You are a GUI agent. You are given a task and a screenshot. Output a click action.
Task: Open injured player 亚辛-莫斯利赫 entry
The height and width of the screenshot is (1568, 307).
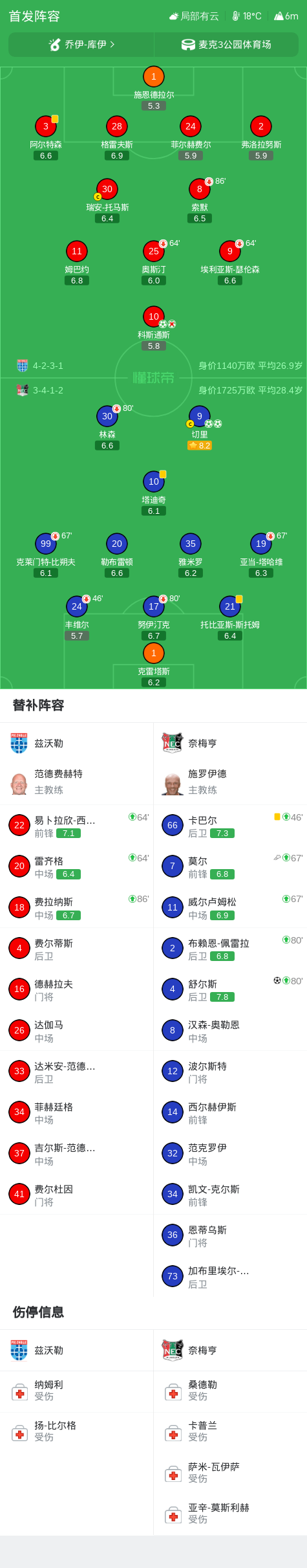coord(230,1514)
